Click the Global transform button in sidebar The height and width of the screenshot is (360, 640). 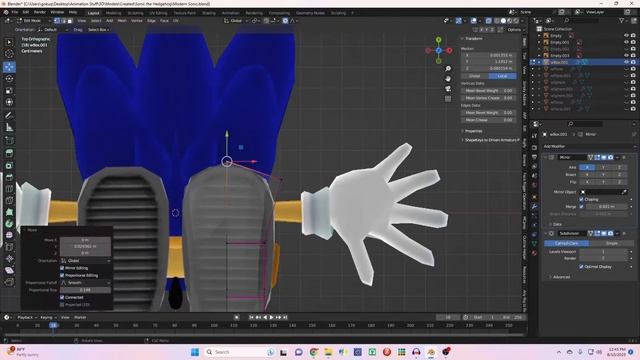point(475,76)
